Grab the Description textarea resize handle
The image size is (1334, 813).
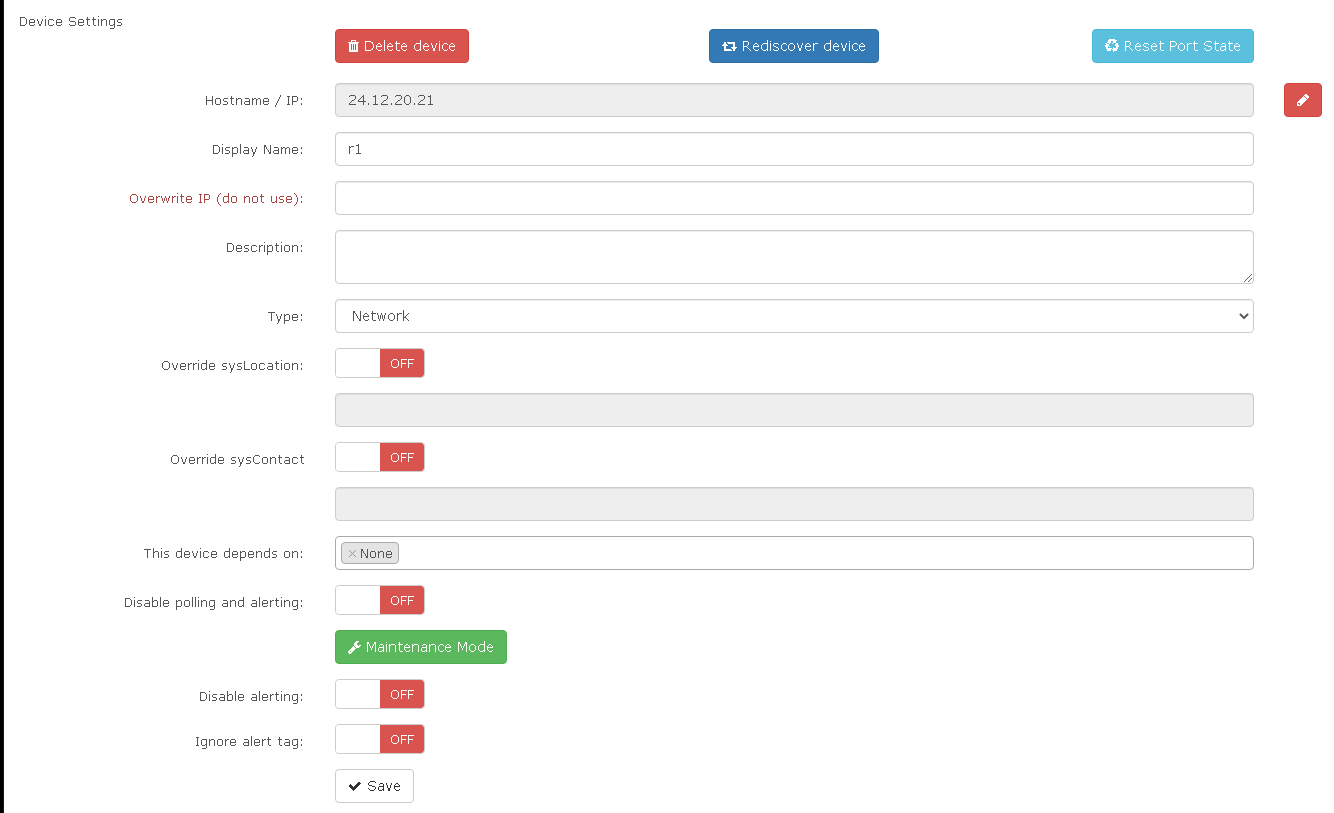coord(1247,277)
